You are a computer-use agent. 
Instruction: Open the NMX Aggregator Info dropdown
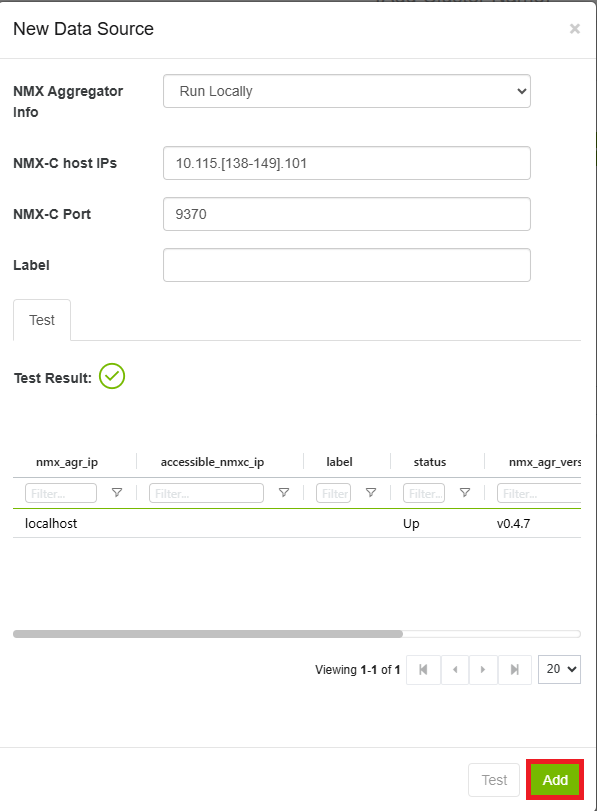[347, 91]
